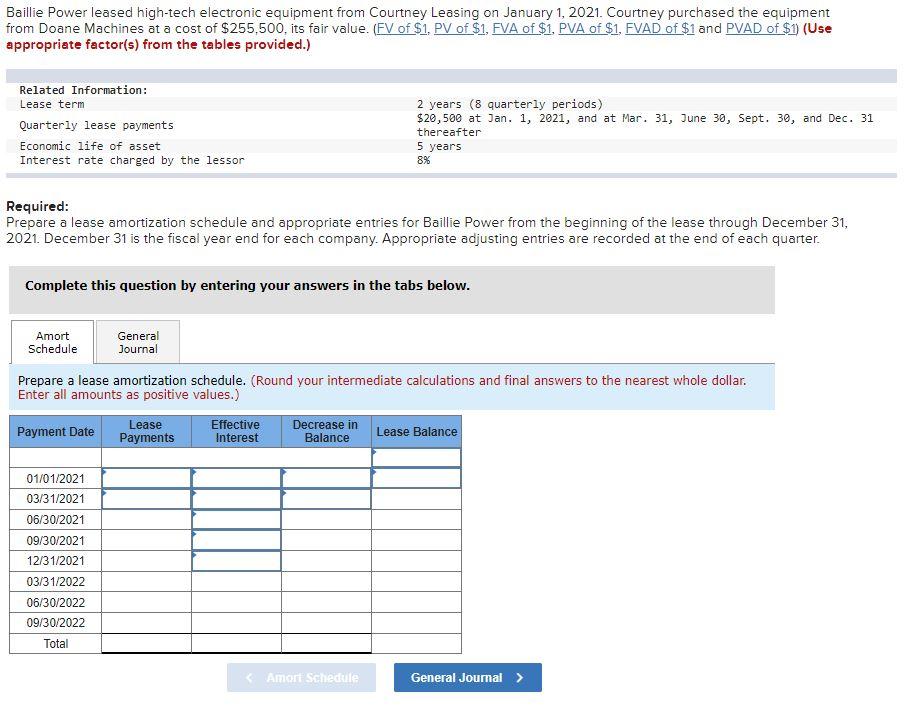Image resolution: width=913 pixels, height=714 pixels.
Task: Click Lease Payments cell for 03/31/2022
Action: coord(147,582)
